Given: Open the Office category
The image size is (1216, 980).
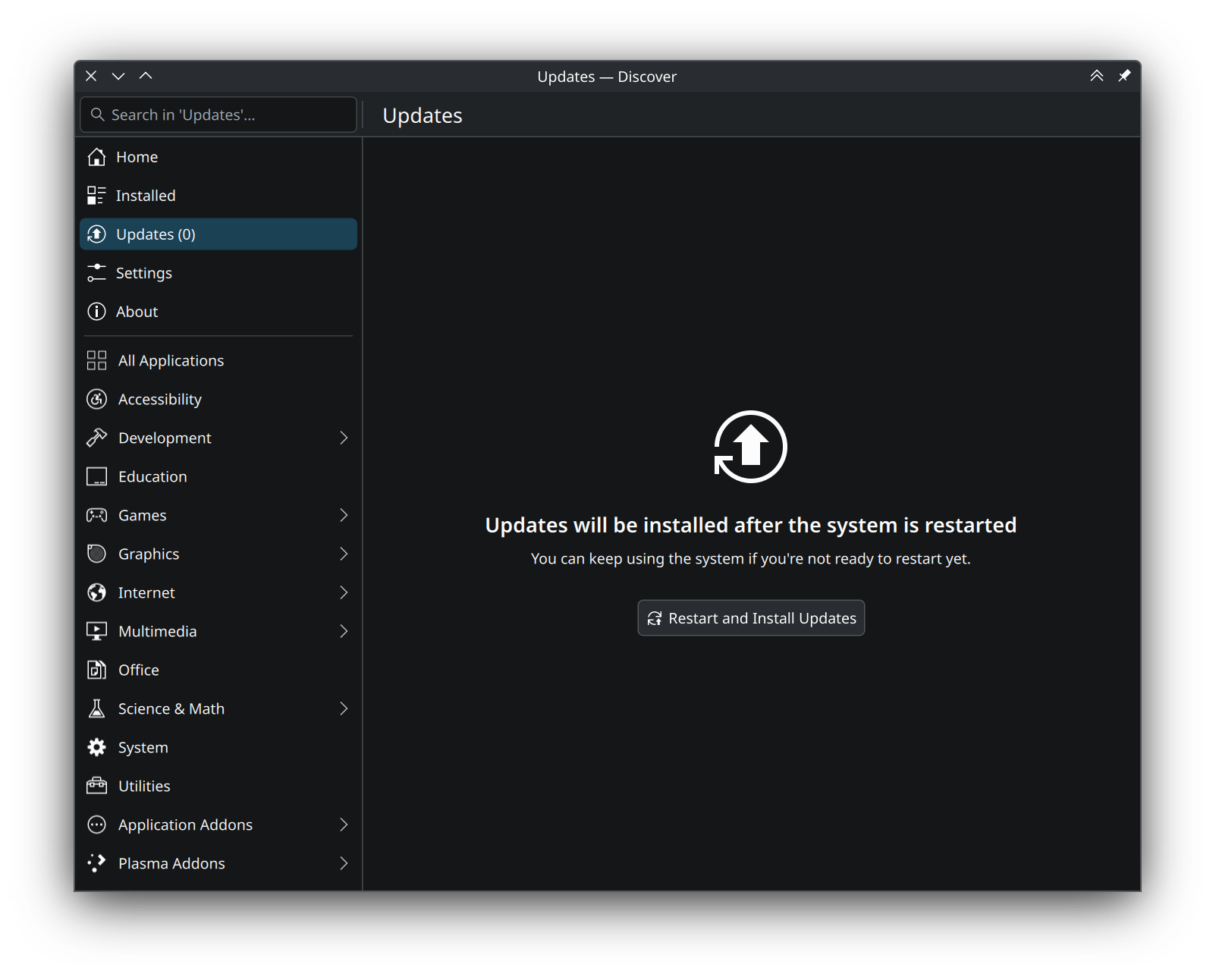Looking at the screenshot, I should (x=218, y=670).
